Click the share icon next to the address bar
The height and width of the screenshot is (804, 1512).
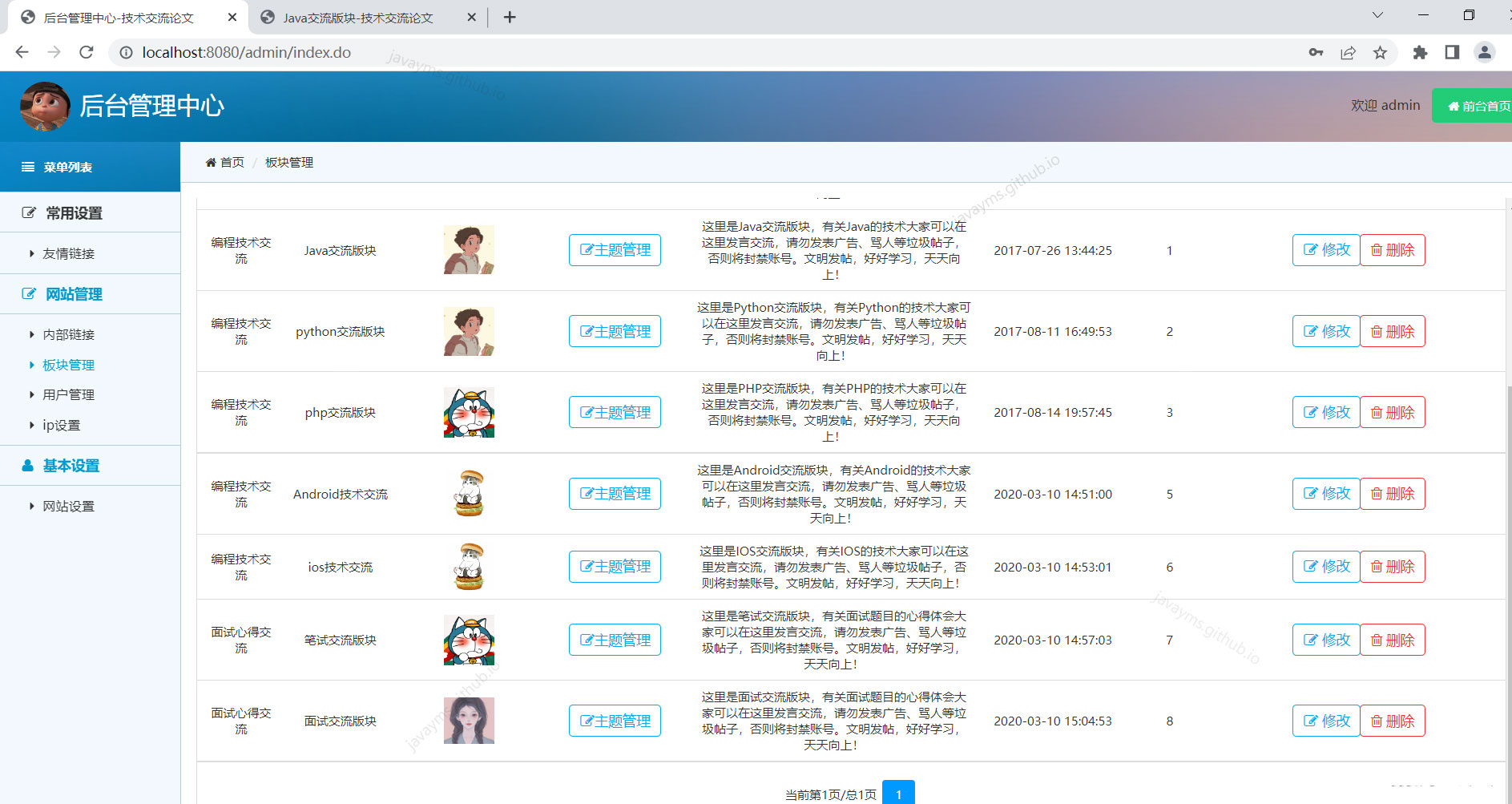coord(1349,52)
